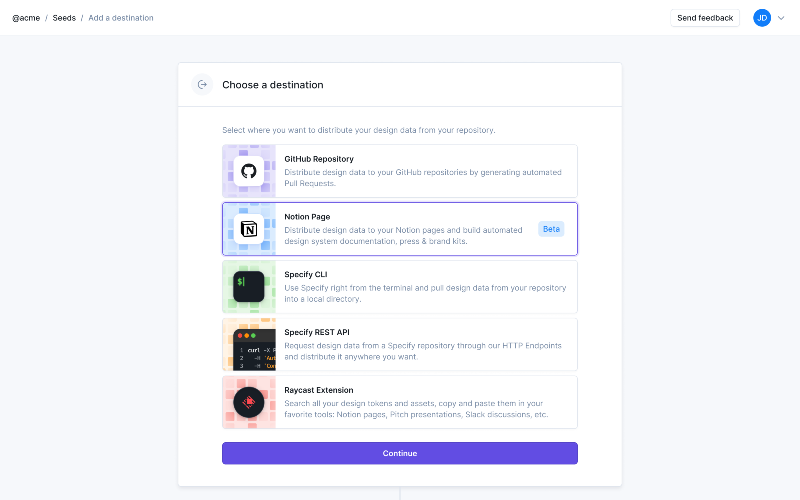The width and height of the screenshot is (800, 500).
Task: Click the Send feedback button
Action: 705,18
